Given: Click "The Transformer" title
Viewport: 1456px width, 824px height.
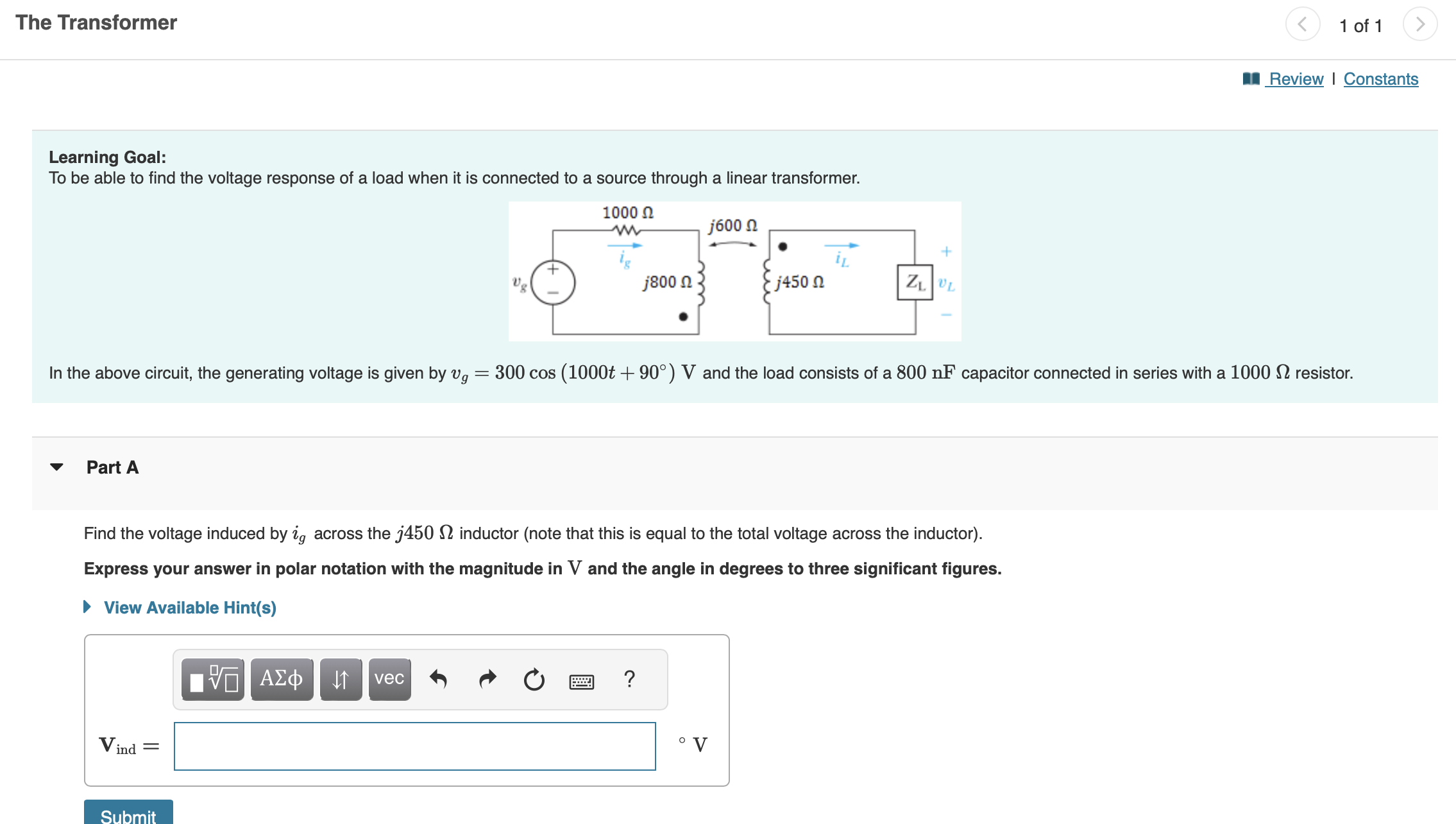Looking at the screenshot, I should coord(96,22).
